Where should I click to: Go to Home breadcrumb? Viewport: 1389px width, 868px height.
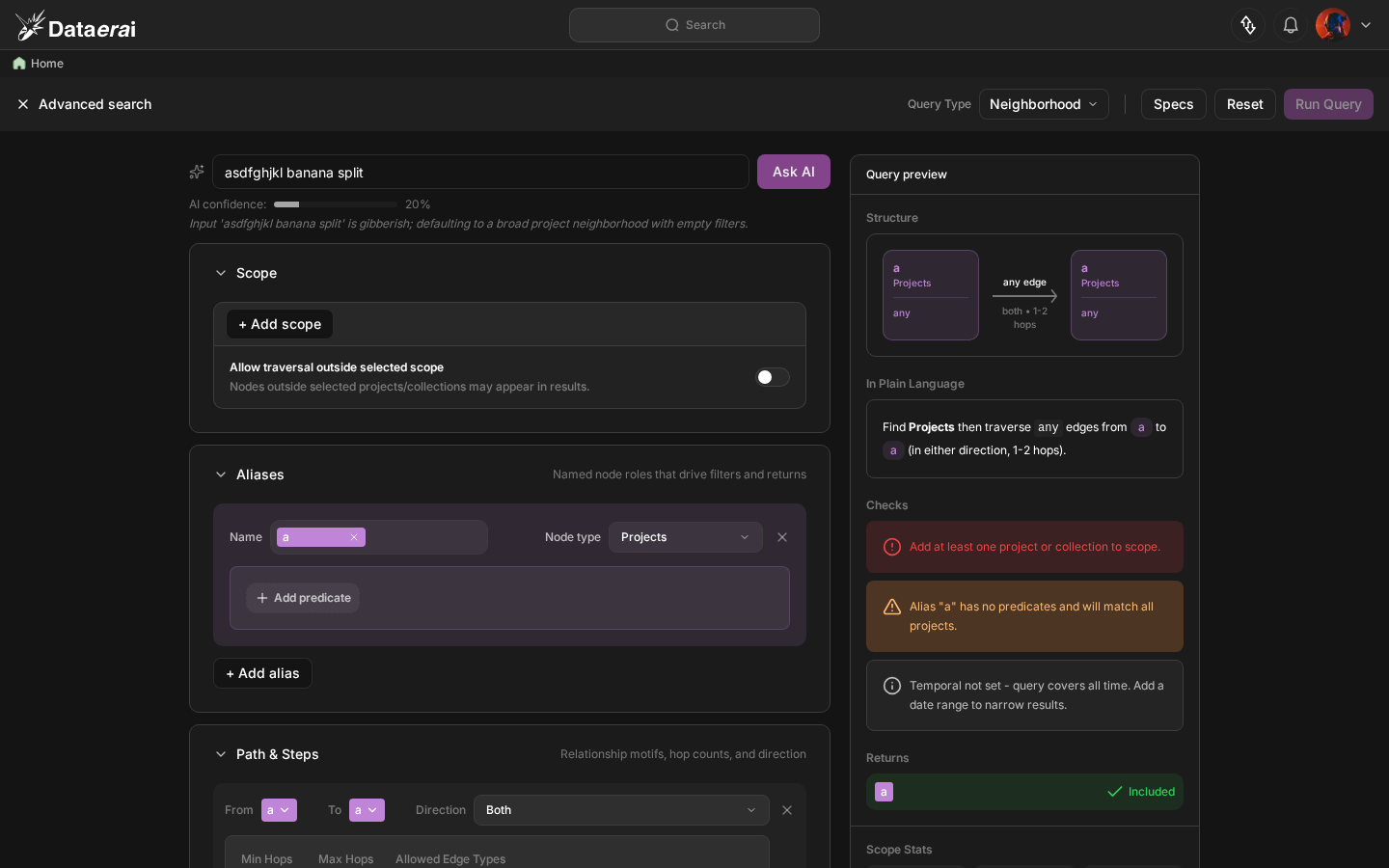tap(47, 64)
